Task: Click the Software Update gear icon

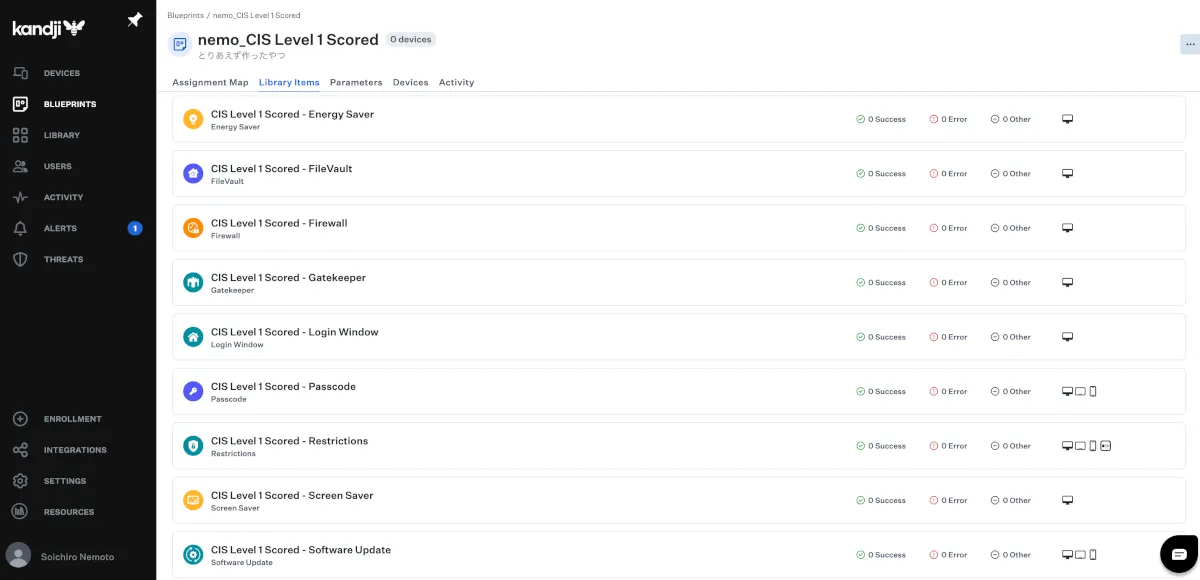Action: tap(193, 555)
